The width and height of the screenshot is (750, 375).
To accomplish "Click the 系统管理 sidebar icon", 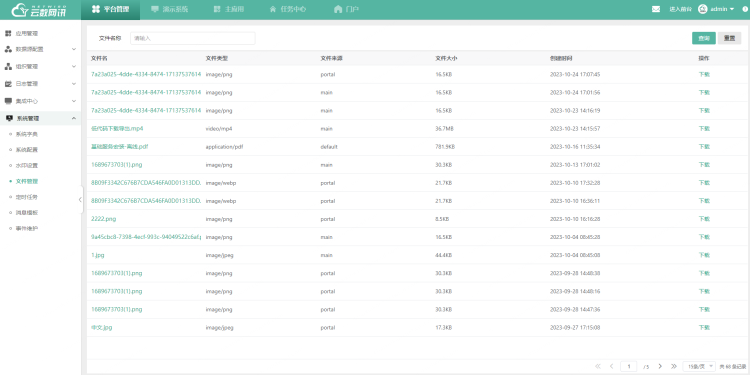I will tap(8, 118).
